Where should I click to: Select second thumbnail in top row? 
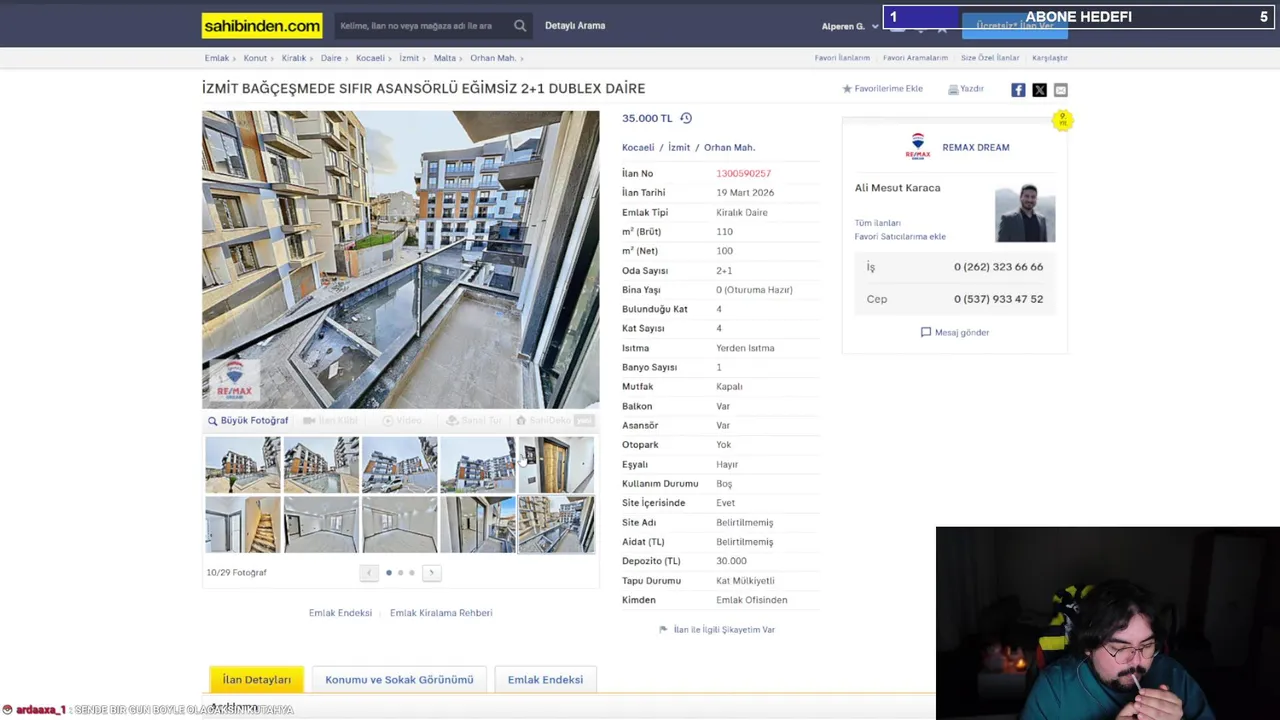[x=321, y=465]
